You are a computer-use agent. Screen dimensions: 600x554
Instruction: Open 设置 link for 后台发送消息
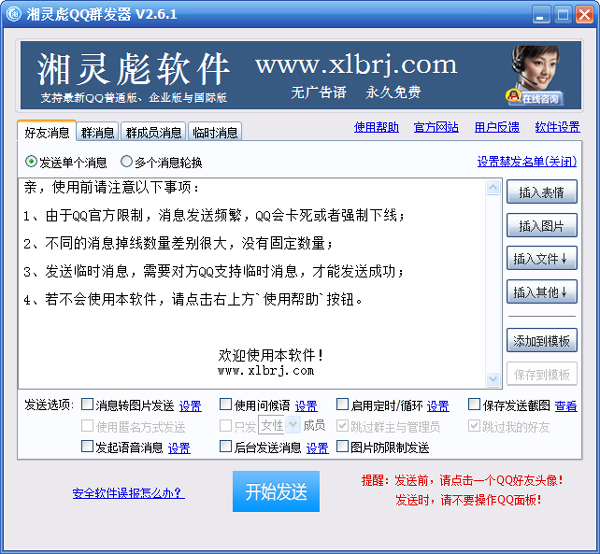click(x=317, y=448)
